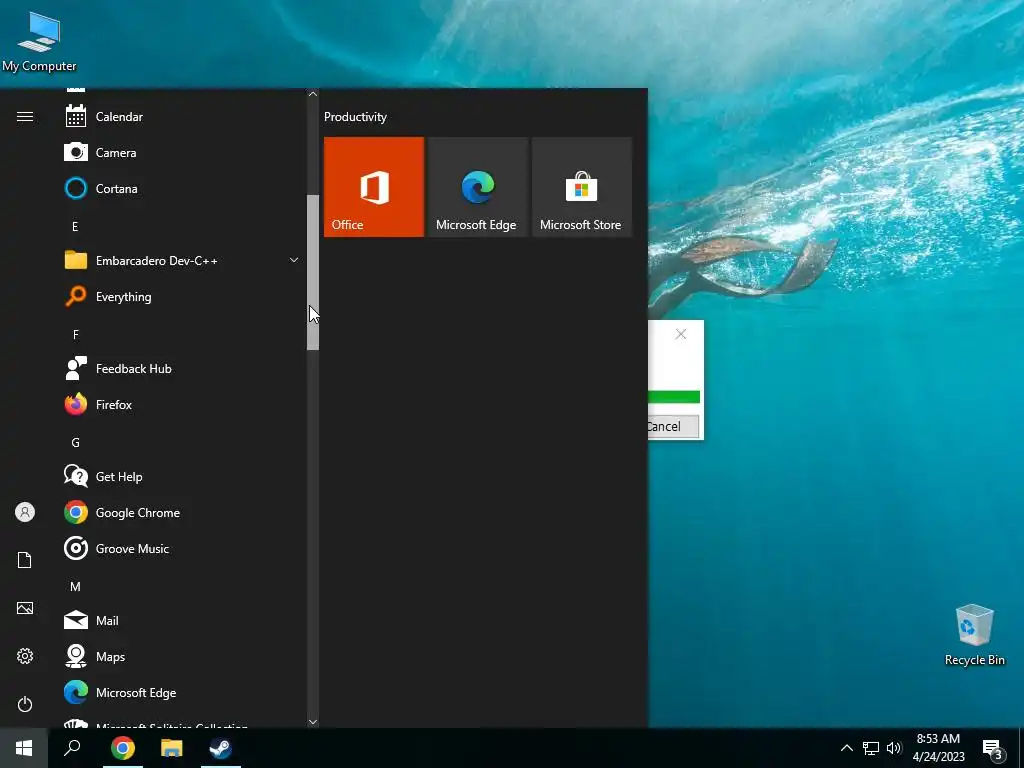Expand the Embarcadero Dev-C++ folder chevron
The image size is (1024, 768).
point(294,260)
